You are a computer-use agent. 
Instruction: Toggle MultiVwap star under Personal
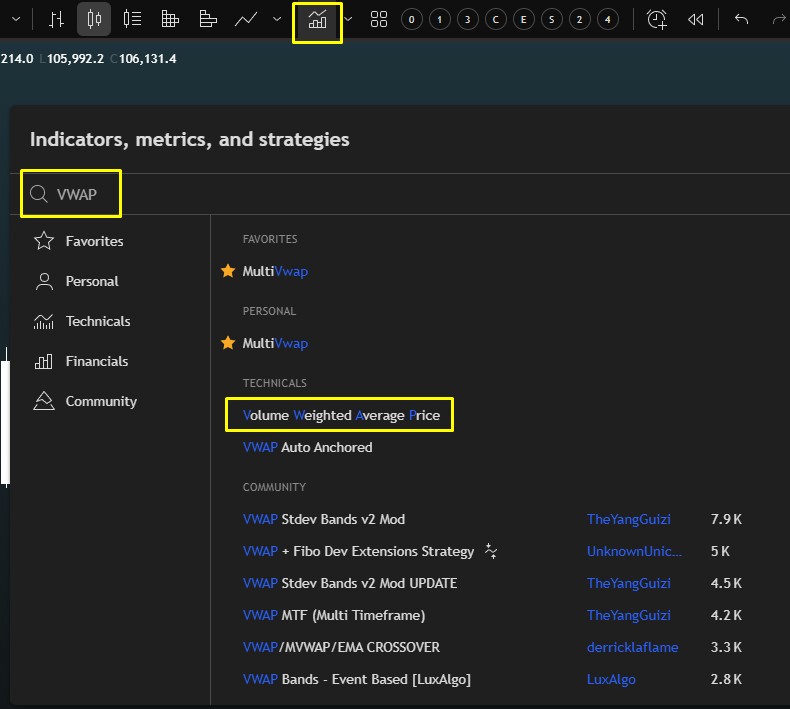[x=228, y=343]
